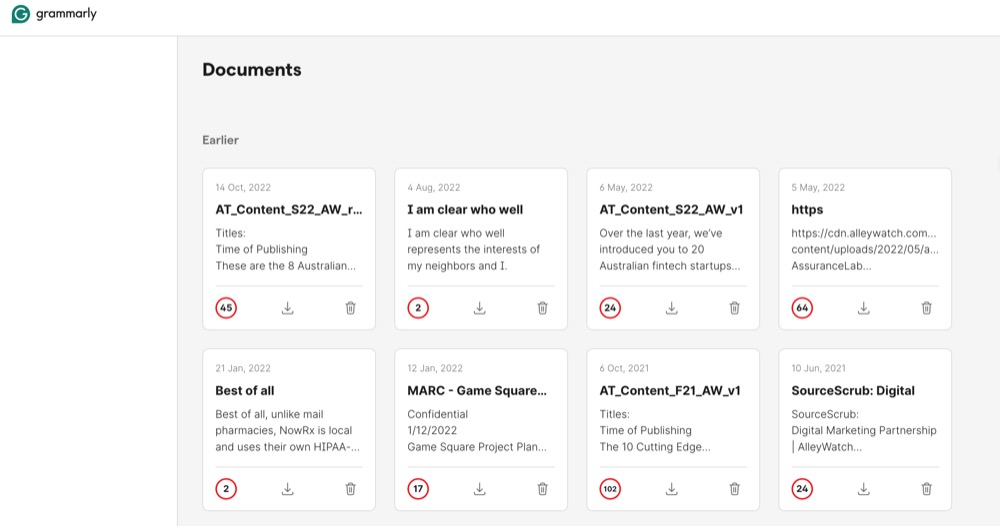Click the 64 alerts badge on the https card
This screenshot has height=526, width=1000.
(802, 308)
